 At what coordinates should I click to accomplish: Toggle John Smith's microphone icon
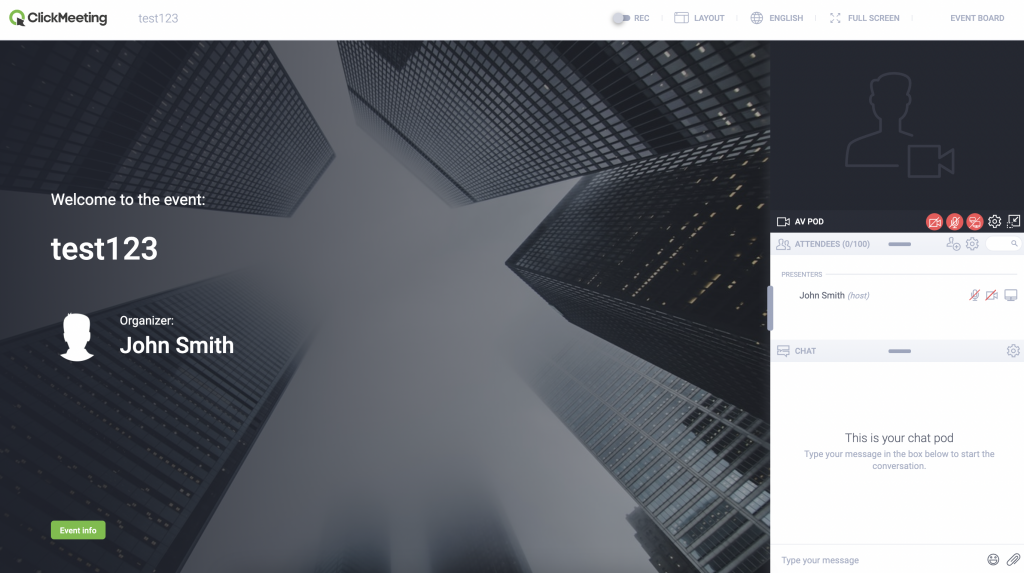(x=974, y=295)
